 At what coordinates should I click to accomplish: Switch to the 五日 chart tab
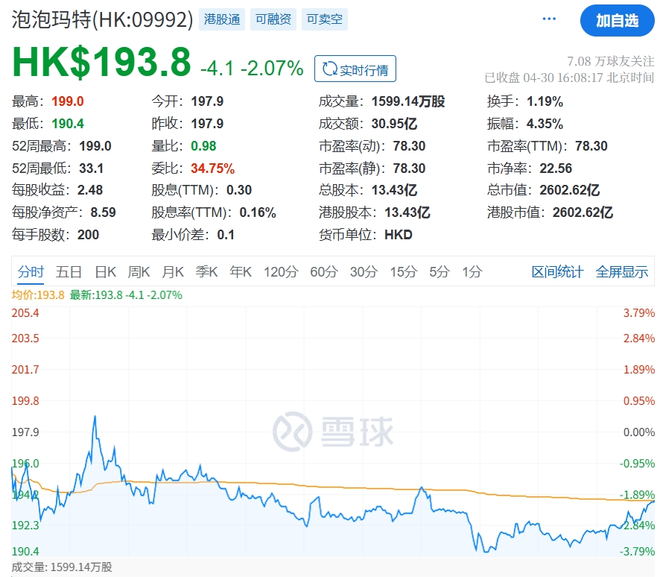(x=69, y=271)
